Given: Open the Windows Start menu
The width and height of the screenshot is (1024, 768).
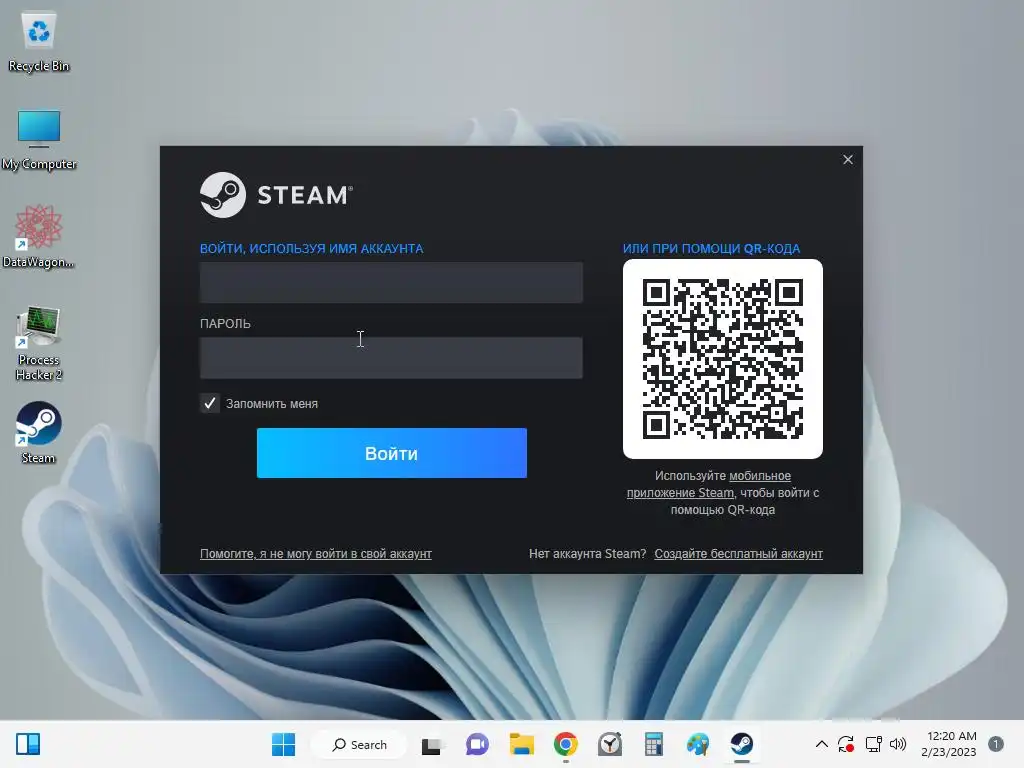Looking at the screenshot, I should coord(283,744).
